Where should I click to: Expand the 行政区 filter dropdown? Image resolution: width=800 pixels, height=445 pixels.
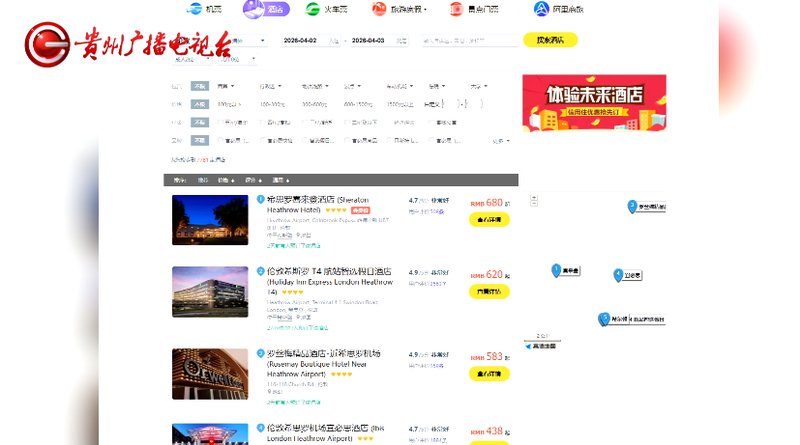click(x=270, y=86)
